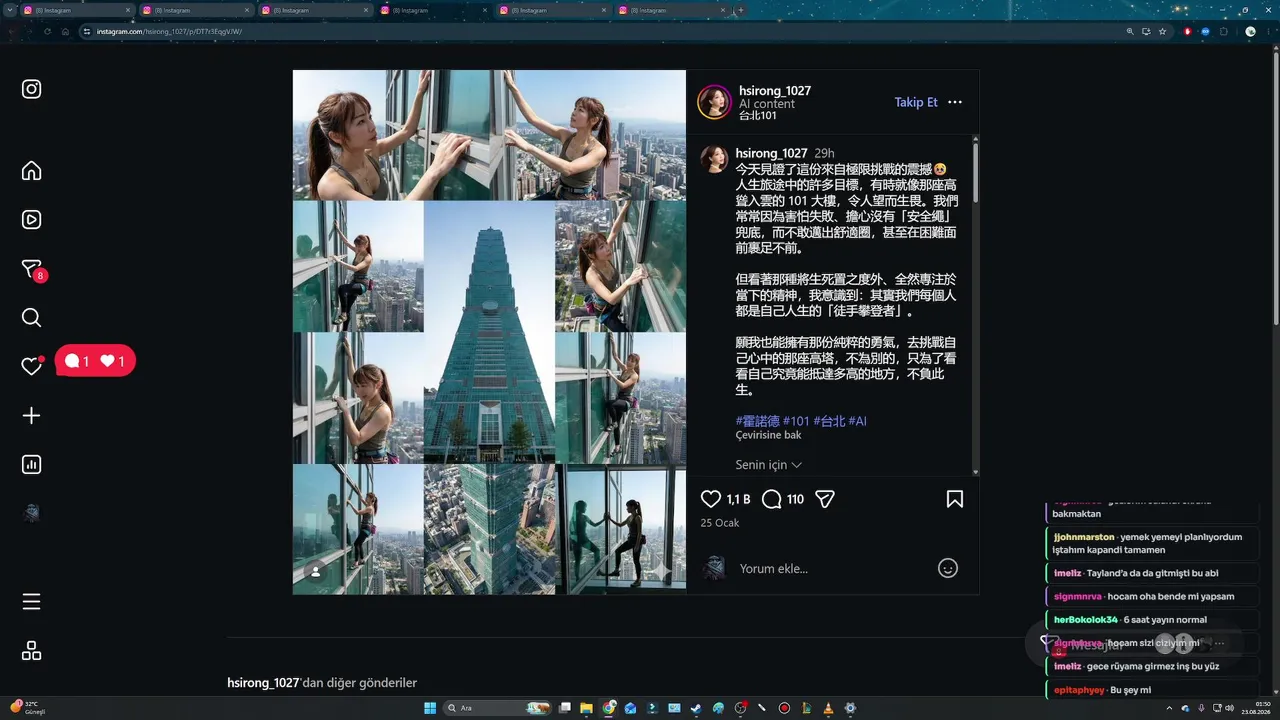Screen dimensions: 1280x720
Task: Open post options three-dot menu
Action: [x=955, y=102]
